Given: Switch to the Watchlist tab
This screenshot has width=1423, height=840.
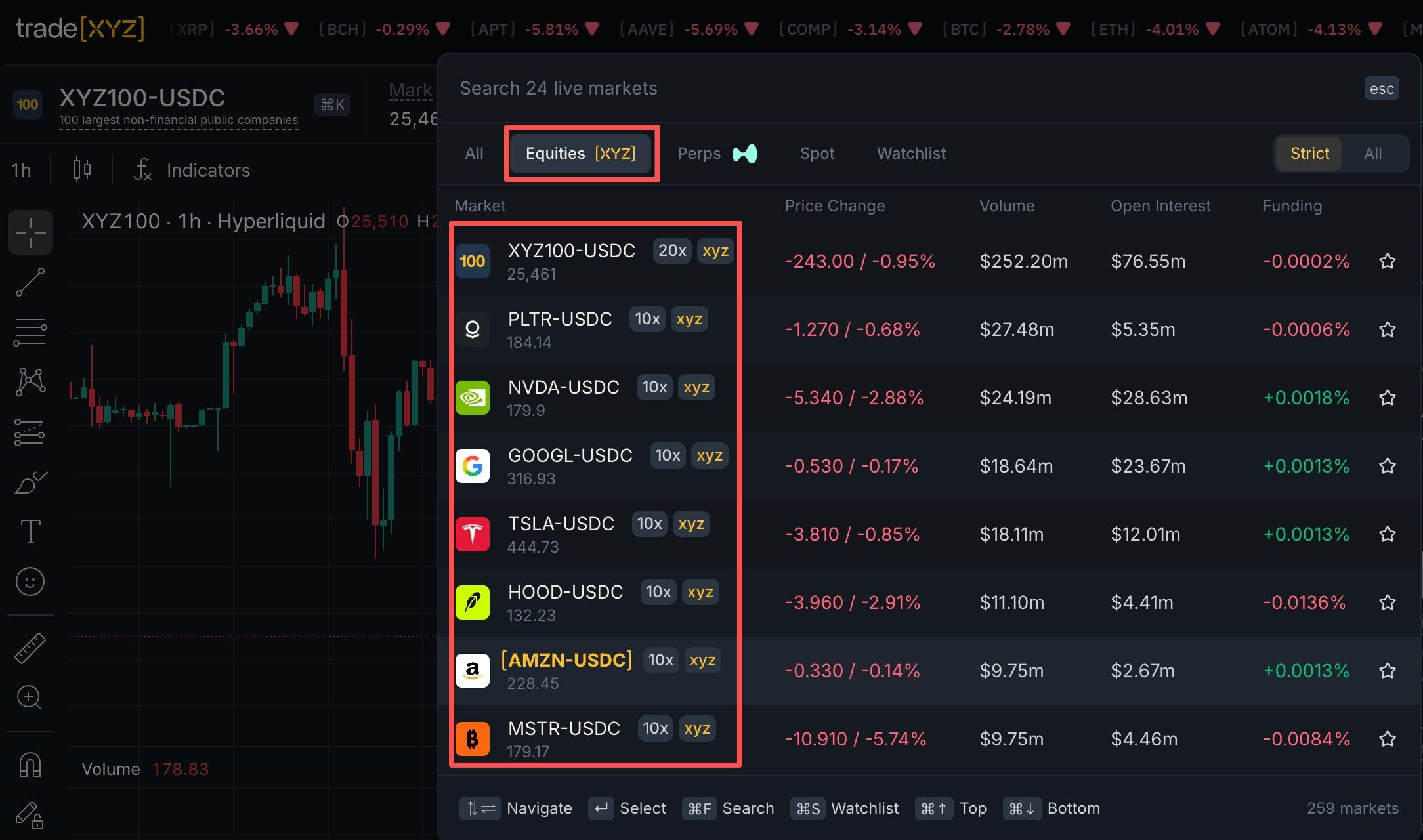Looking at the screenshot, I should (911, 154).
